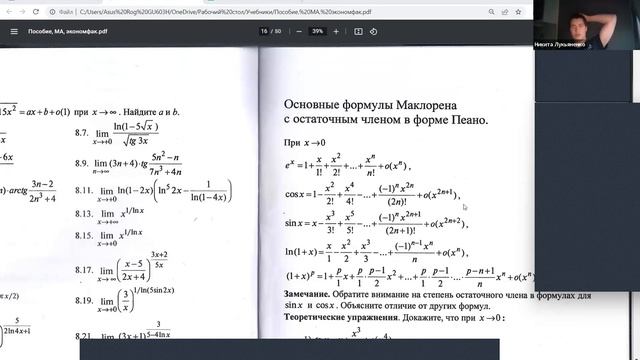Click the e^x Maclaurin formula

348,164
